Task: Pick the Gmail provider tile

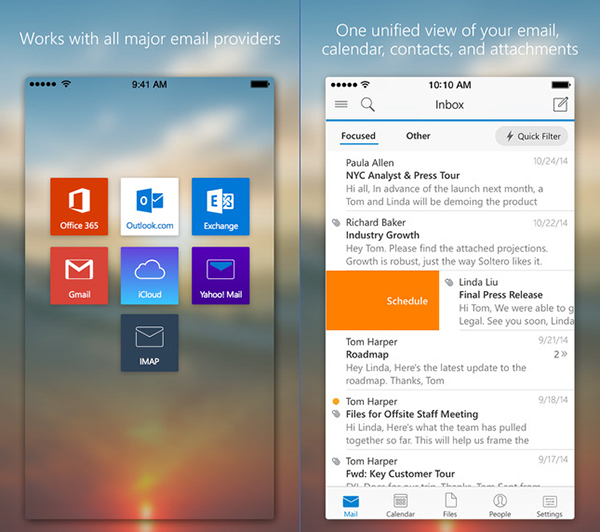Action: point(79,276)
